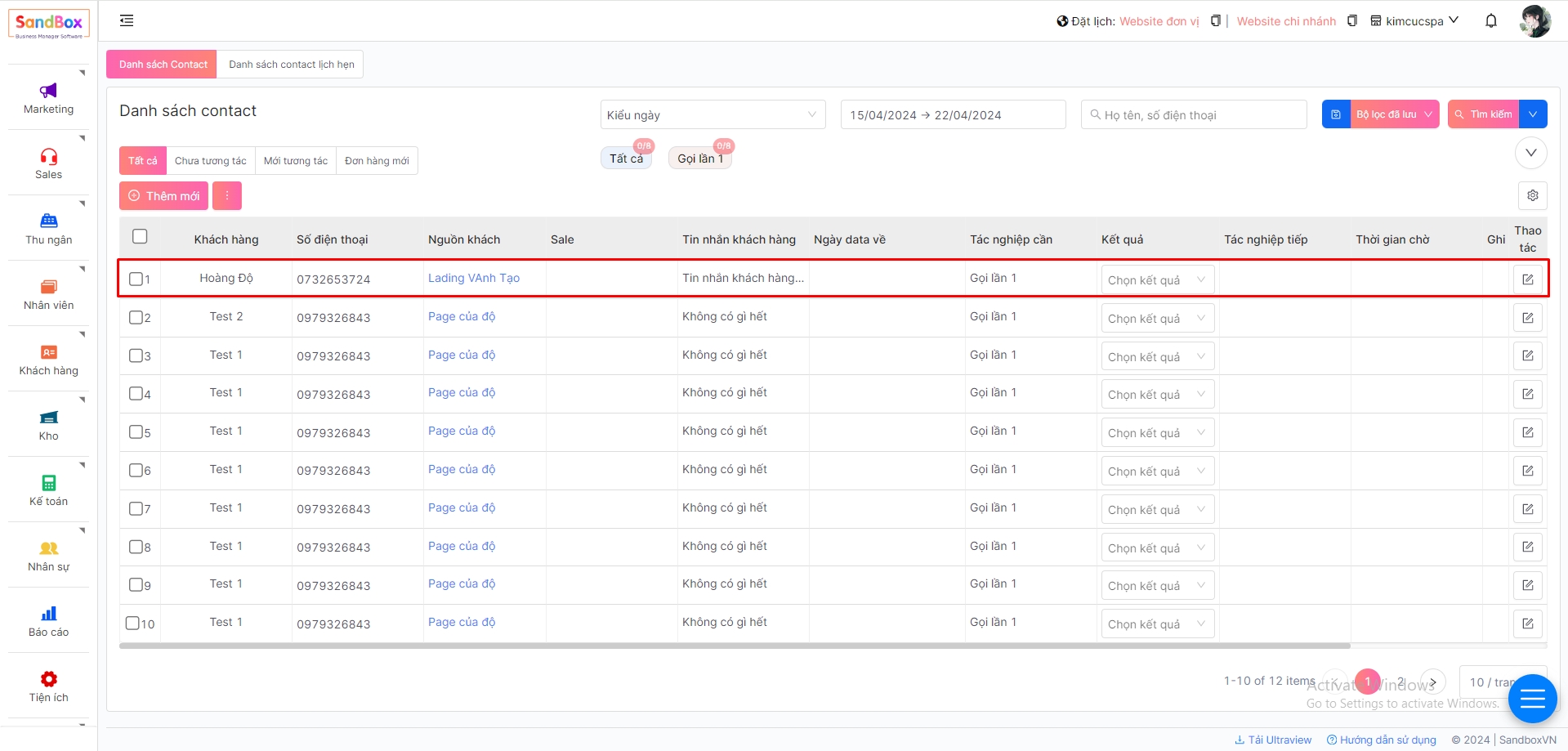Switch to Danh sách contact lịch hẹn tab

click(x=291, y=65)
